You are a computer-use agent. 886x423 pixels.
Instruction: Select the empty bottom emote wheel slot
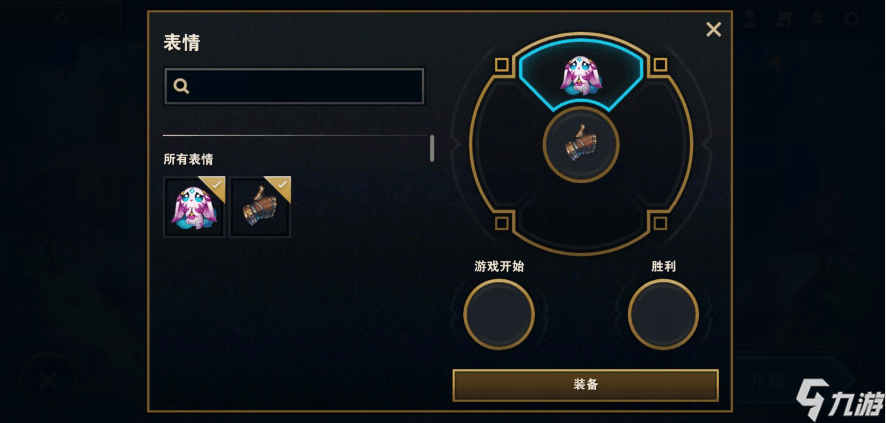(581, 217)
